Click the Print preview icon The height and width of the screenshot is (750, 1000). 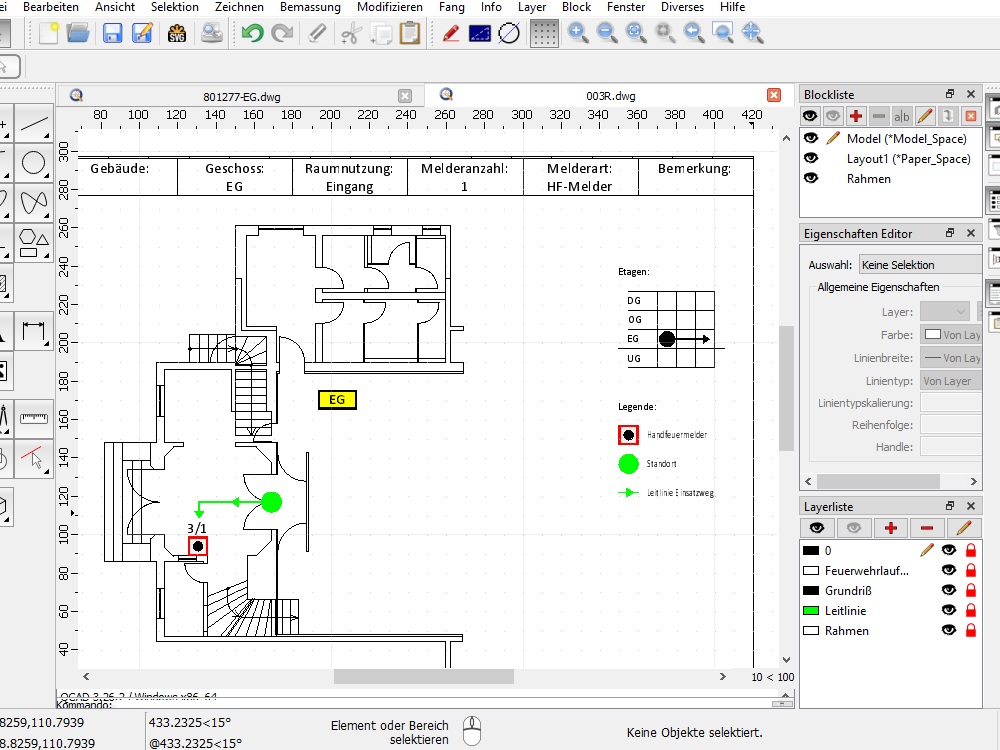212,33
